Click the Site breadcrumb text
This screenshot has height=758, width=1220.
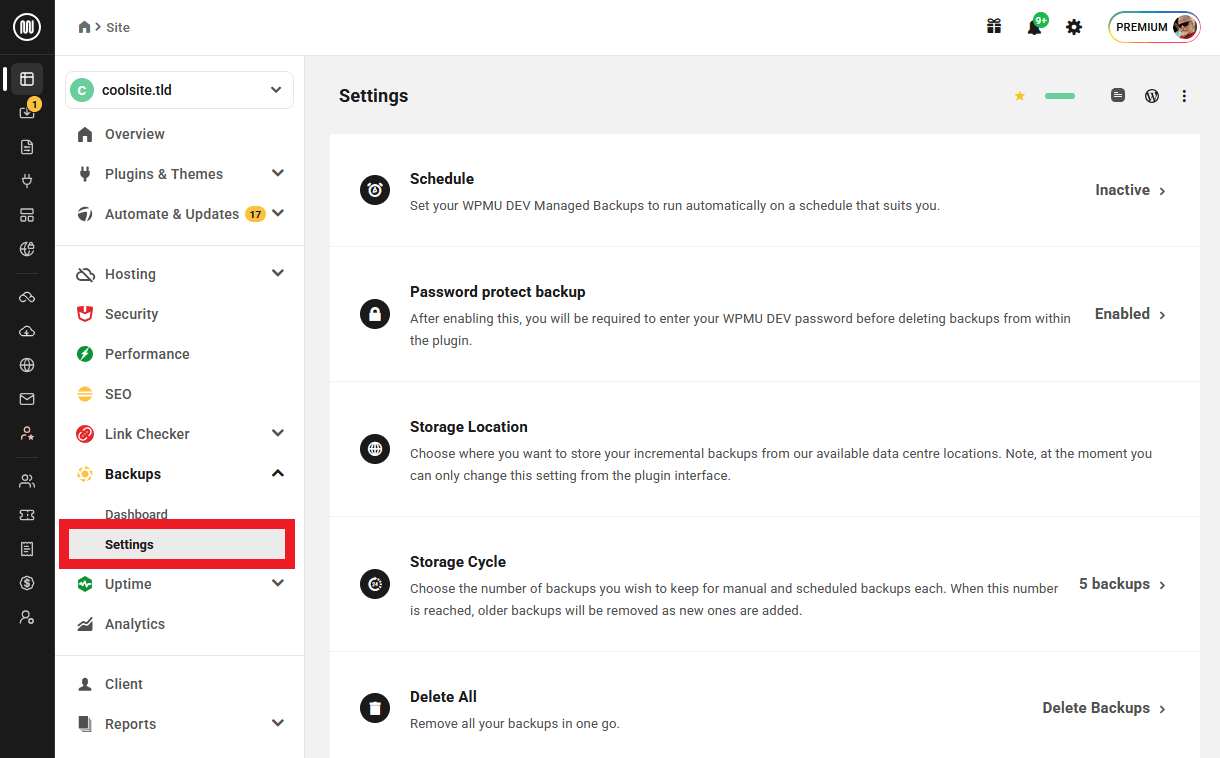coord(118,27)
